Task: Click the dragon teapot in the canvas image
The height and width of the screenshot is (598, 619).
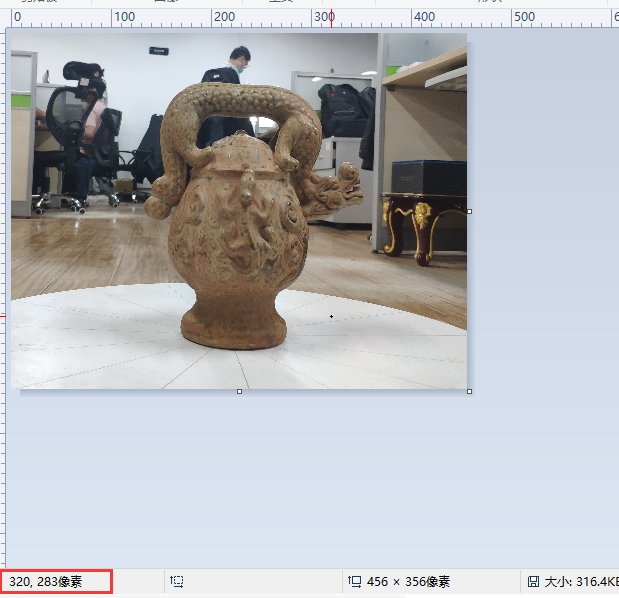Action: (253, 215)
